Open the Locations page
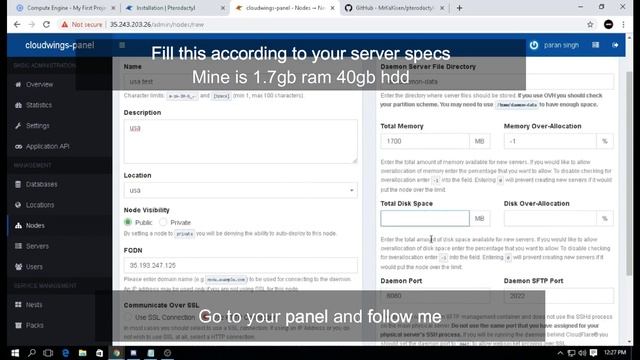Screen dimensions: 640x360 pyautogui.click(x=40, y=205)
